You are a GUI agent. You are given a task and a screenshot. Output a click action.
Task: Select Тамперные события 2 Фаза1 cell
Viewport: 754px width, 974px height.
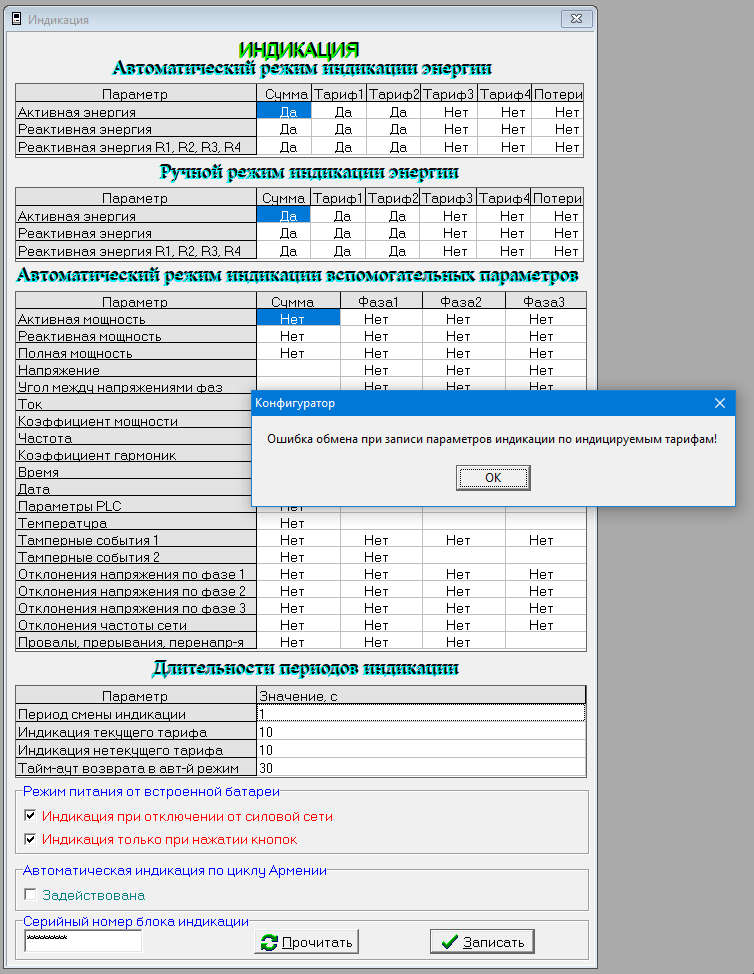[x=381, y=557]
